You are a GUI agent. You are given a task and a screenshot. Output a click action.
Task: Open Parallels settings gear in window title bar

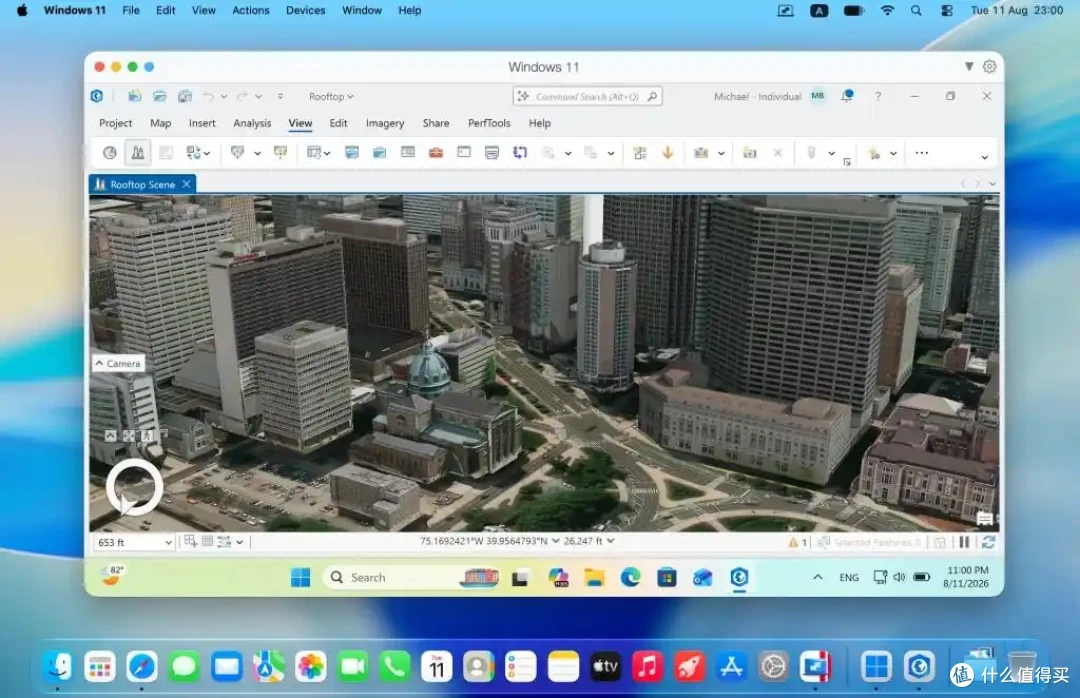(x=990, y=66)
